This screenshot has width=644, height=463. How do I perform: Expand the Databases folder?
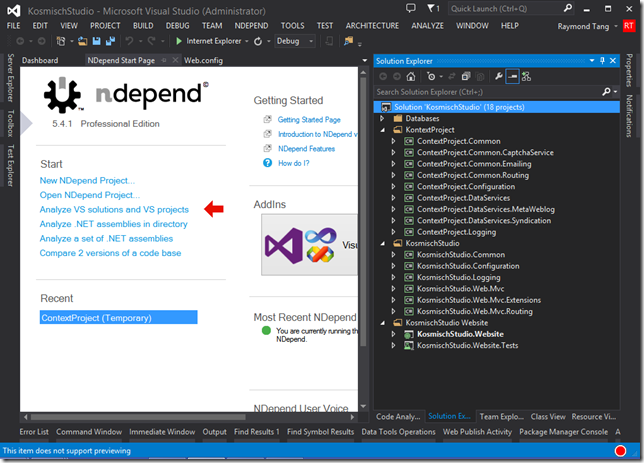pos(382,118)
